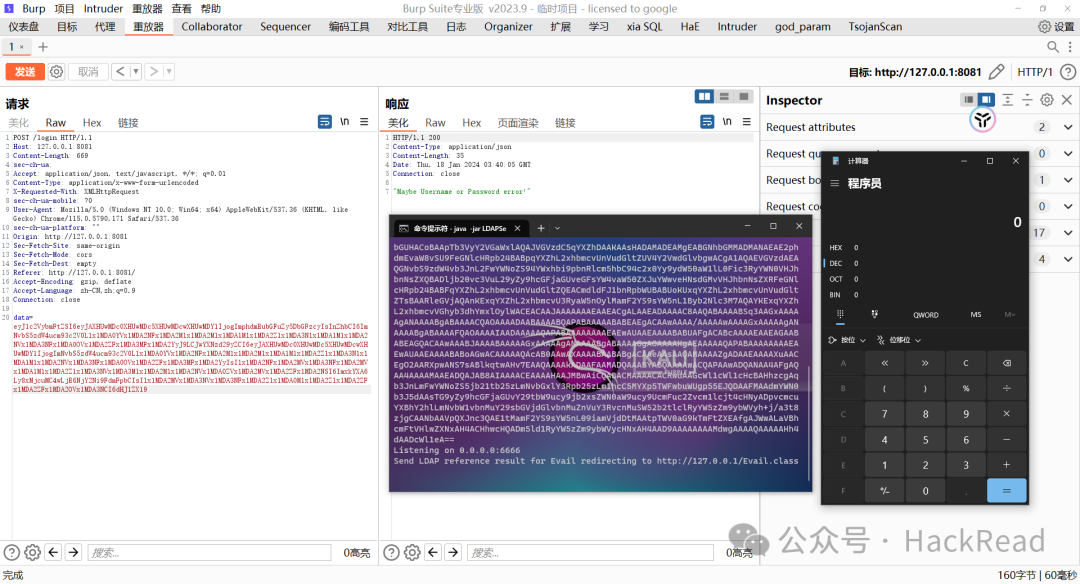Open send settings gear next to 发送
The image size is (1080, 584).
(56, 72)
